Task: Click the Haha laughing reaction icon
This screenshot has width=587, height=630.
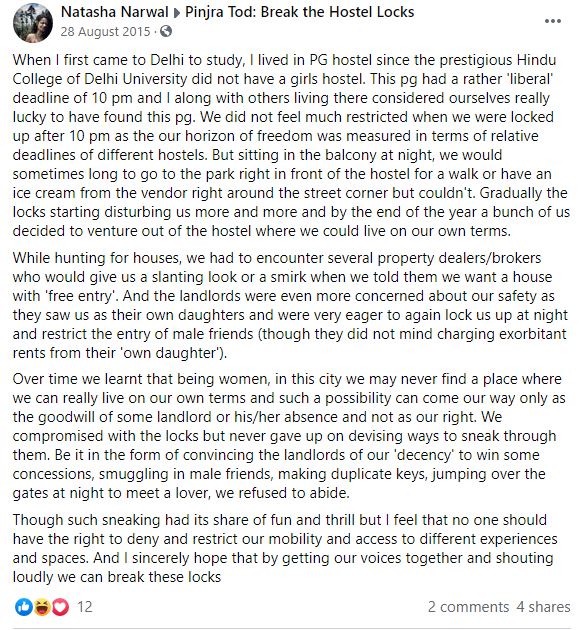Action: (42, 607)
